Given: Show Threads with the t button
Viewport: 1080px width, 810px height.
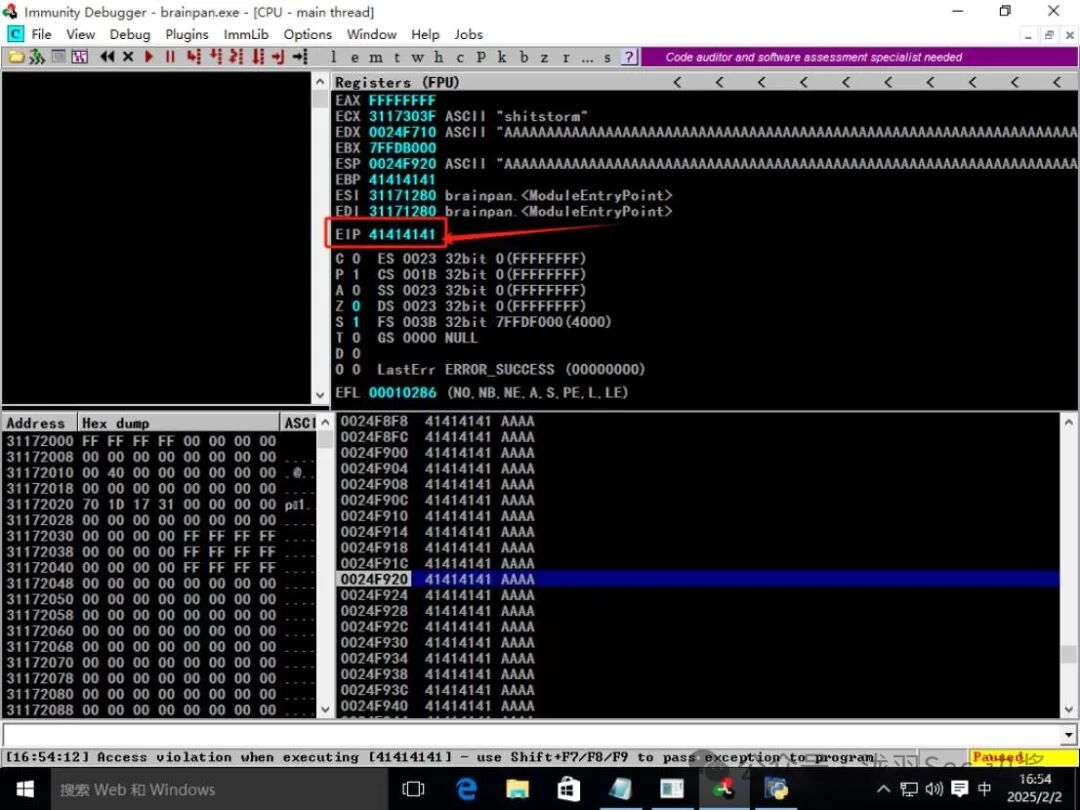Looking at the screenshot, I should (x=397, y=57).
